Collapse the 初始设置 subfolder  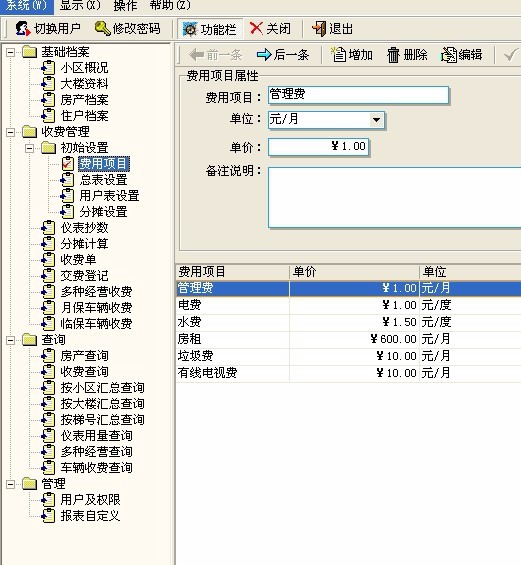click(x=30, y=148)
